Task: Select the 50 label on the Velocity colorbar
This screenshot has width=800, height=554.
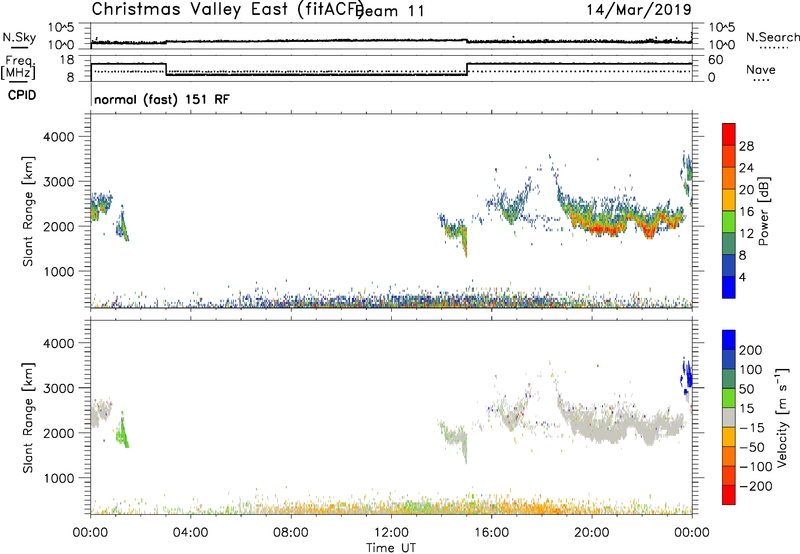Action: click(746, 389)
